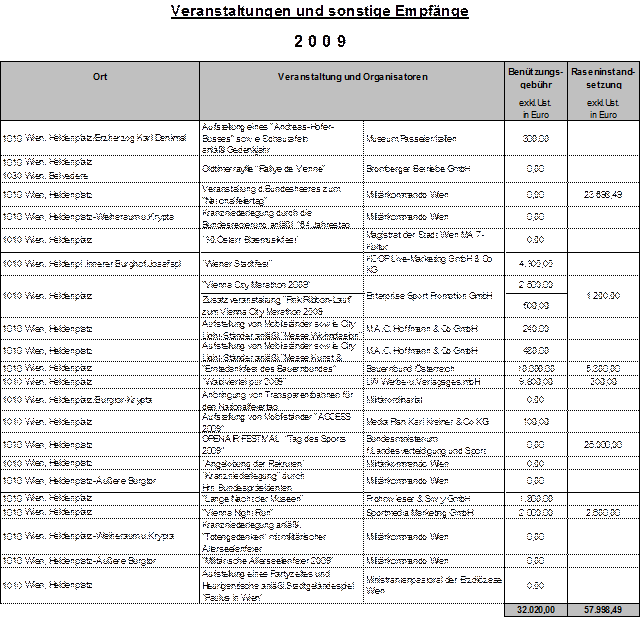Select the first row's organizer cell
This screenshot has width=641, height=618.
pos(432,136)
